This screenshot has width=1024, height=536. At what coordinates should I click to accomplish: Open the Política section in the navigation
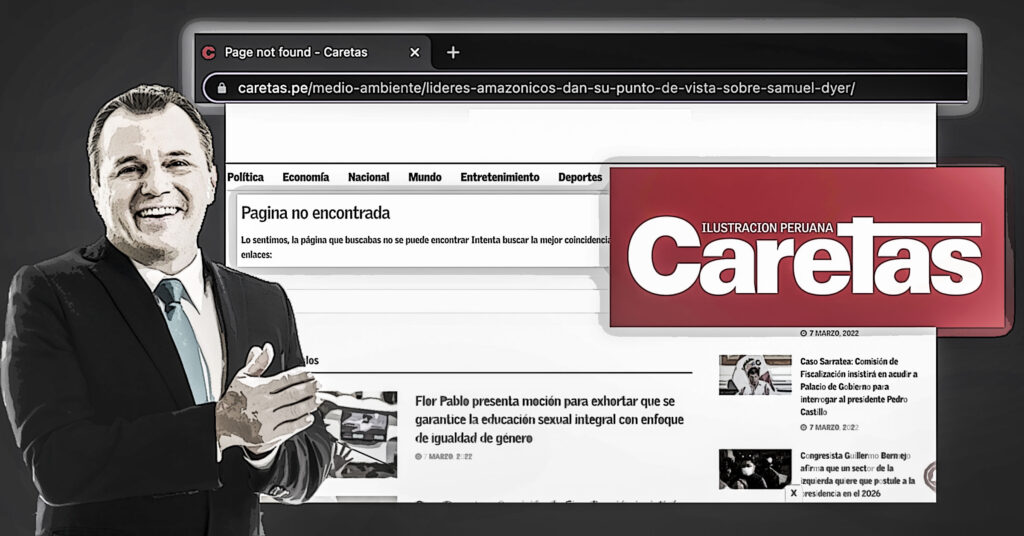[246, 177]
